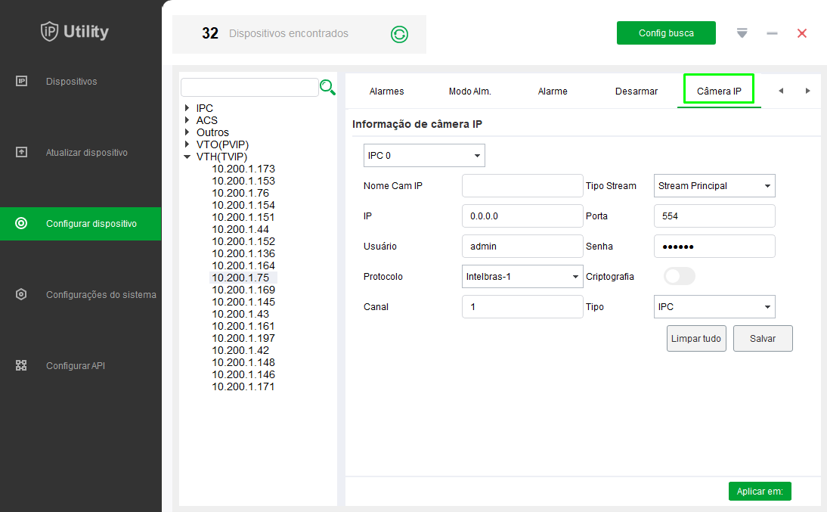This screenshot has height=512, width=827.
Task: Select device 10.200.1.169
Action: (244, 290)
